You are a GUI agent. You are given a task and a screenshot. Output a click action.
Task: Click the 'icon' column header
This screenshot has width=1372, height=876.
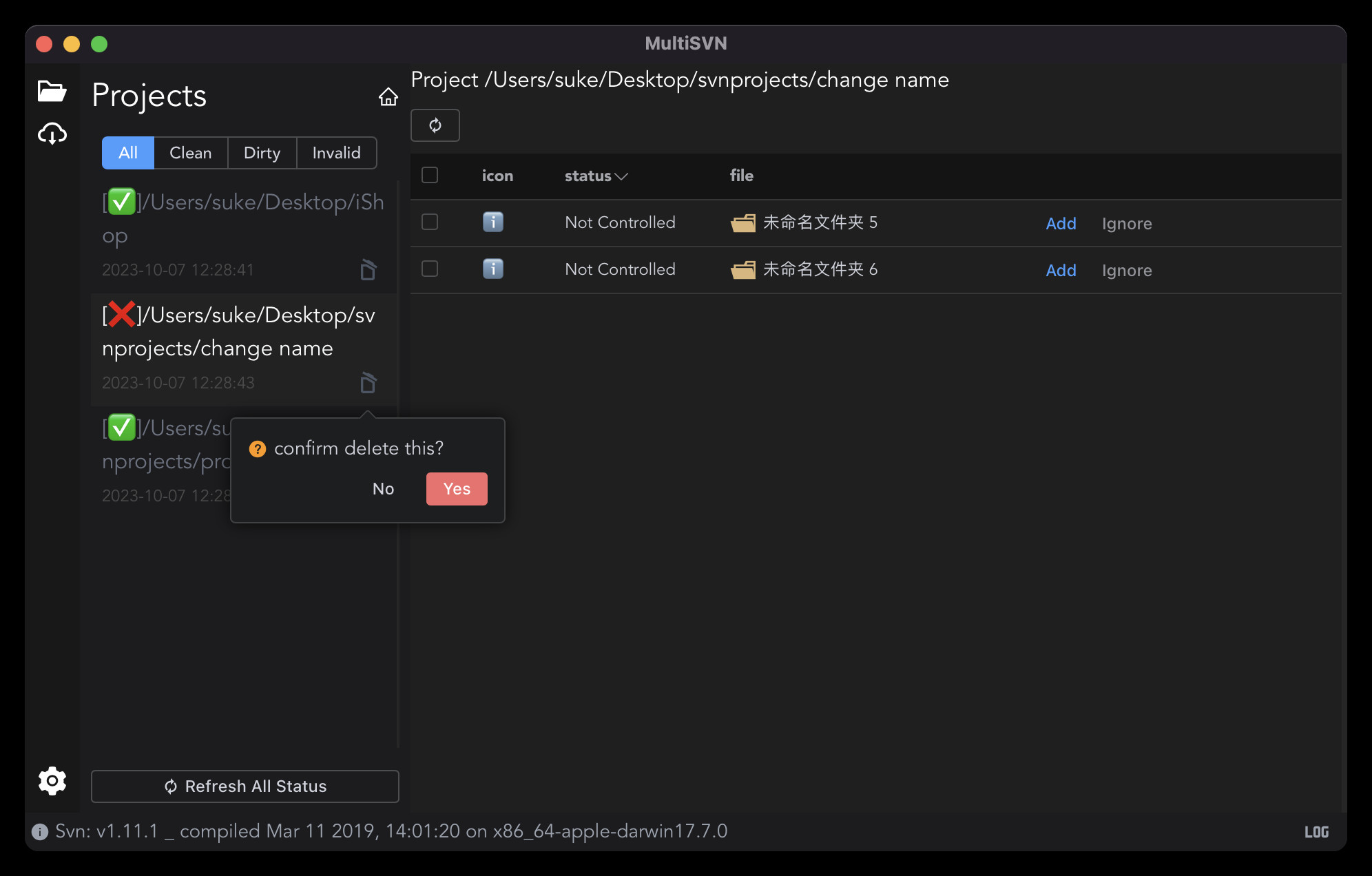coord(497,176)
